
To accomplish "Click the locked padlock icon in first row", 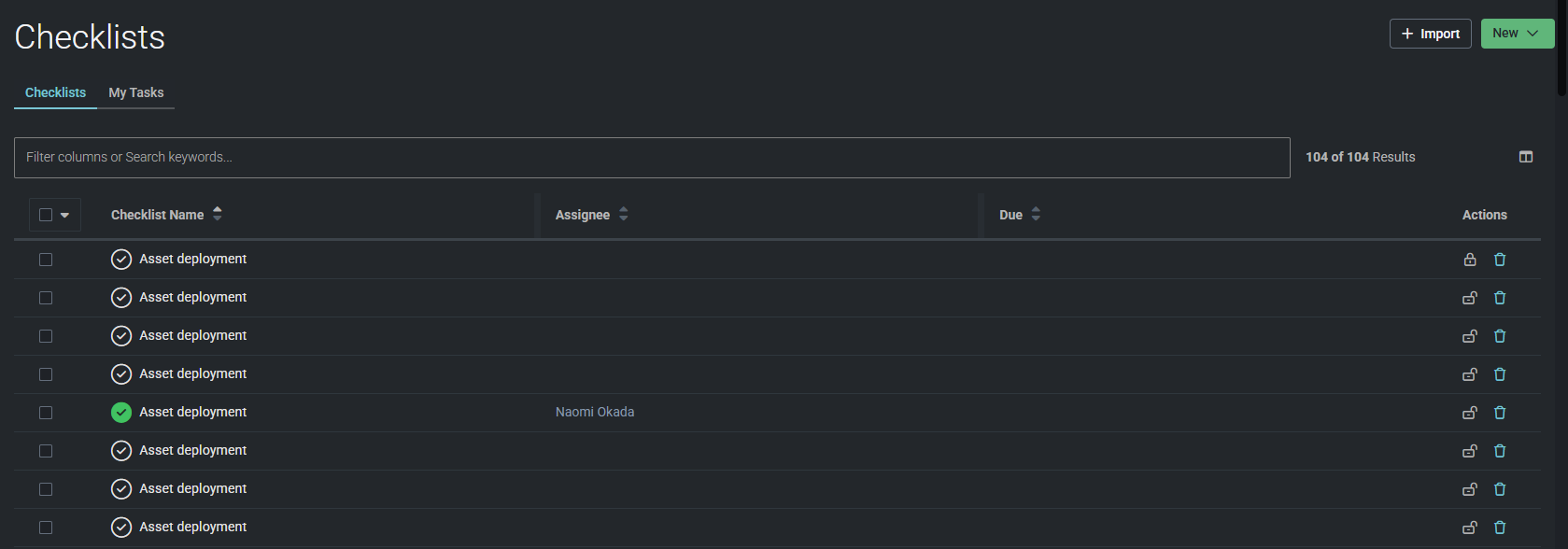I will tap(1469, 260).
